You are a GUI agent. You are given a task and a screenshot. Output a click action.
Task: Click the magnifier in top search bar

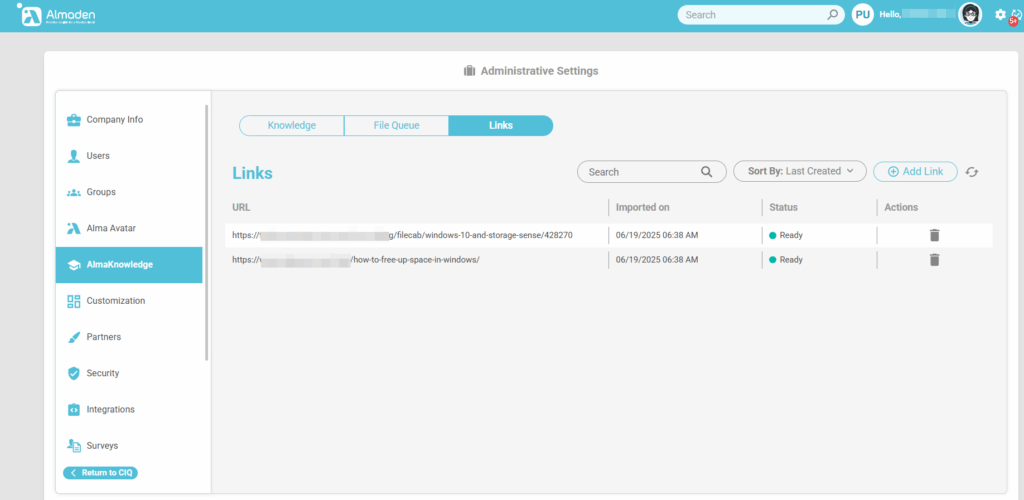pyautogui.click(x=833, y=15)
